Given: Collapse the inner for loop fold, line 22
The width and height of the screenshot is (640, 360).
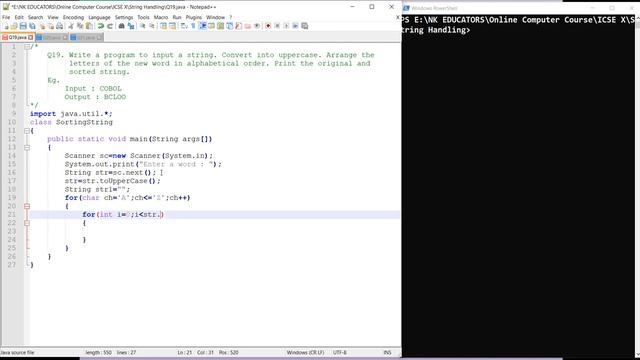Looking at the screenshot, I should click(27, 223).
